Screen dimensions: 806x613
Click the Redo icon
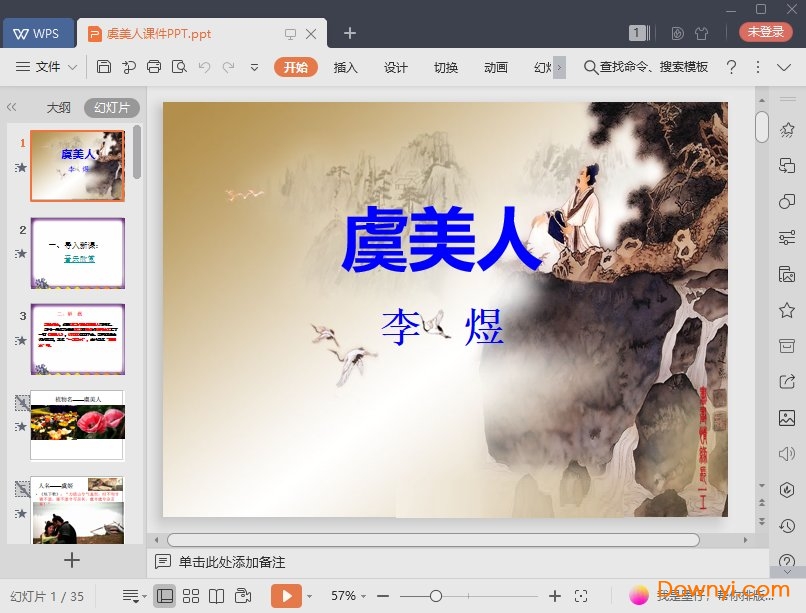tap(230, 65)
